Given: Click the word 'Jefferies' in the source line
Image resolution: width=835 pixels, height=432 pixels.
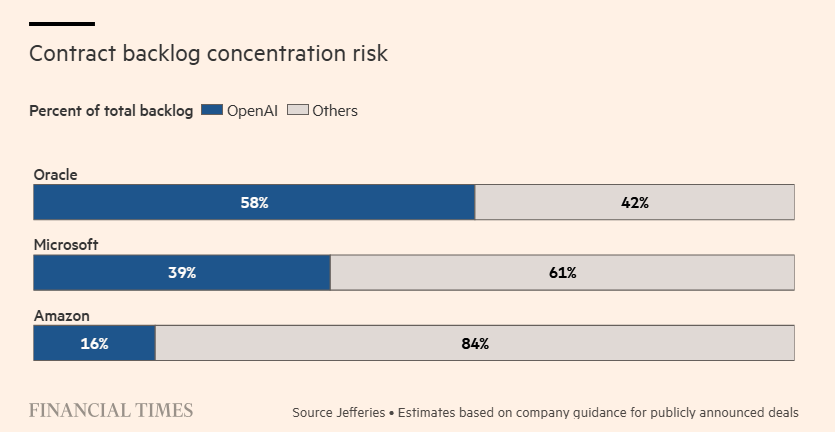Looking at the screenshot, I should (357, 412).
